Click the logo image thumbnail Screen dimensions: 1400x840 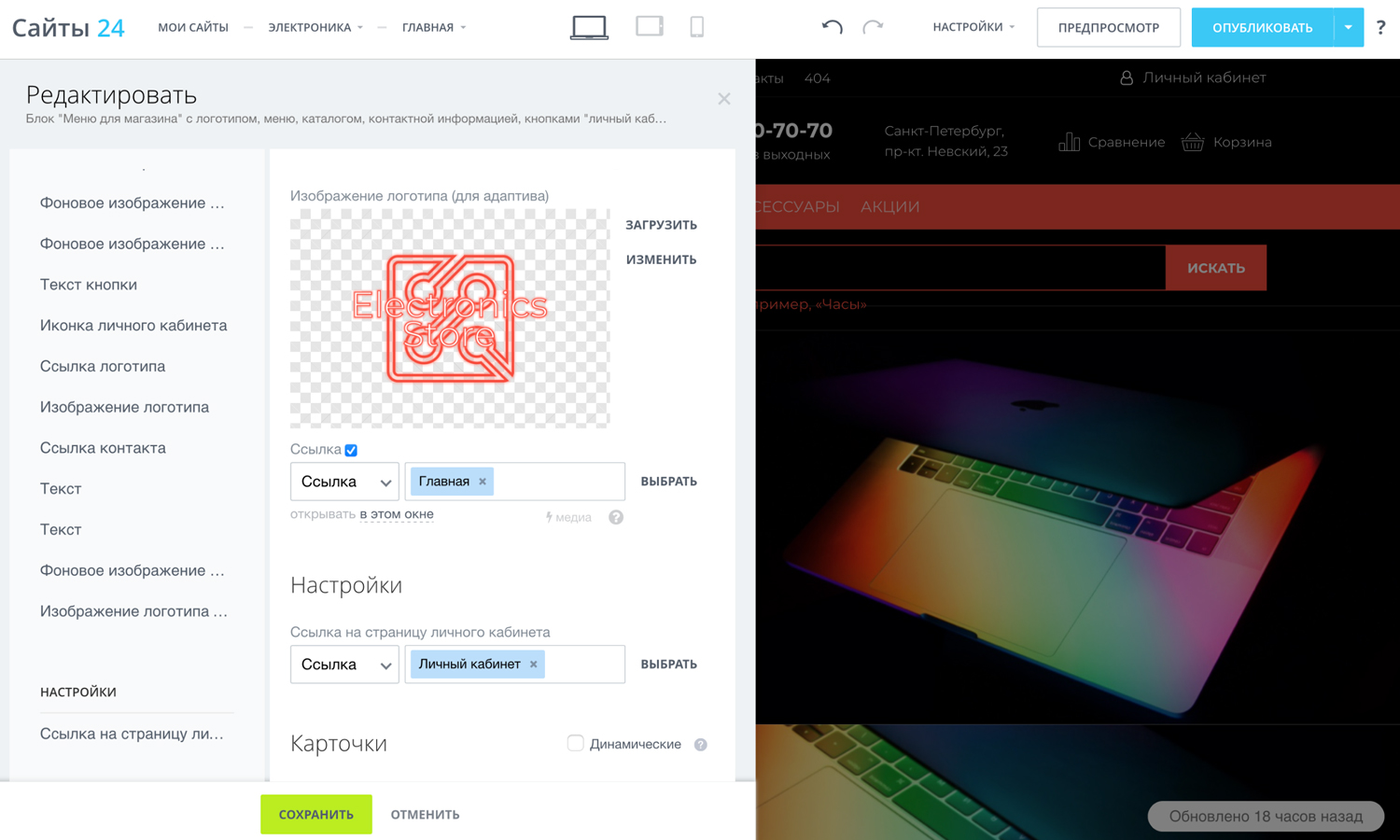pos(450,318)
